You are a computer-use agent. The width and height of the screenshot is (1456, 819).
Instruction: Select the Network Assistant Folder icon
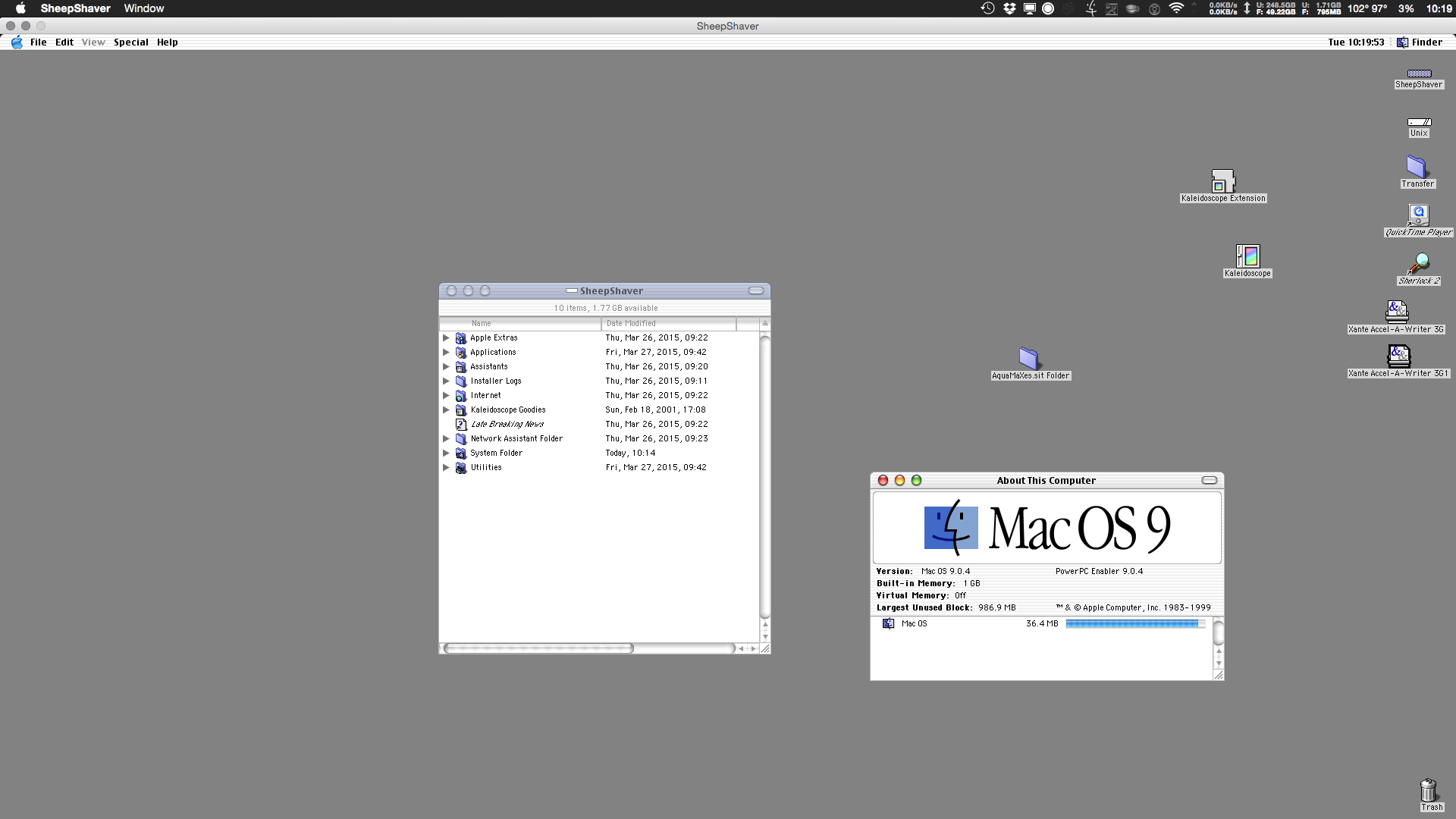coord(460,439)
